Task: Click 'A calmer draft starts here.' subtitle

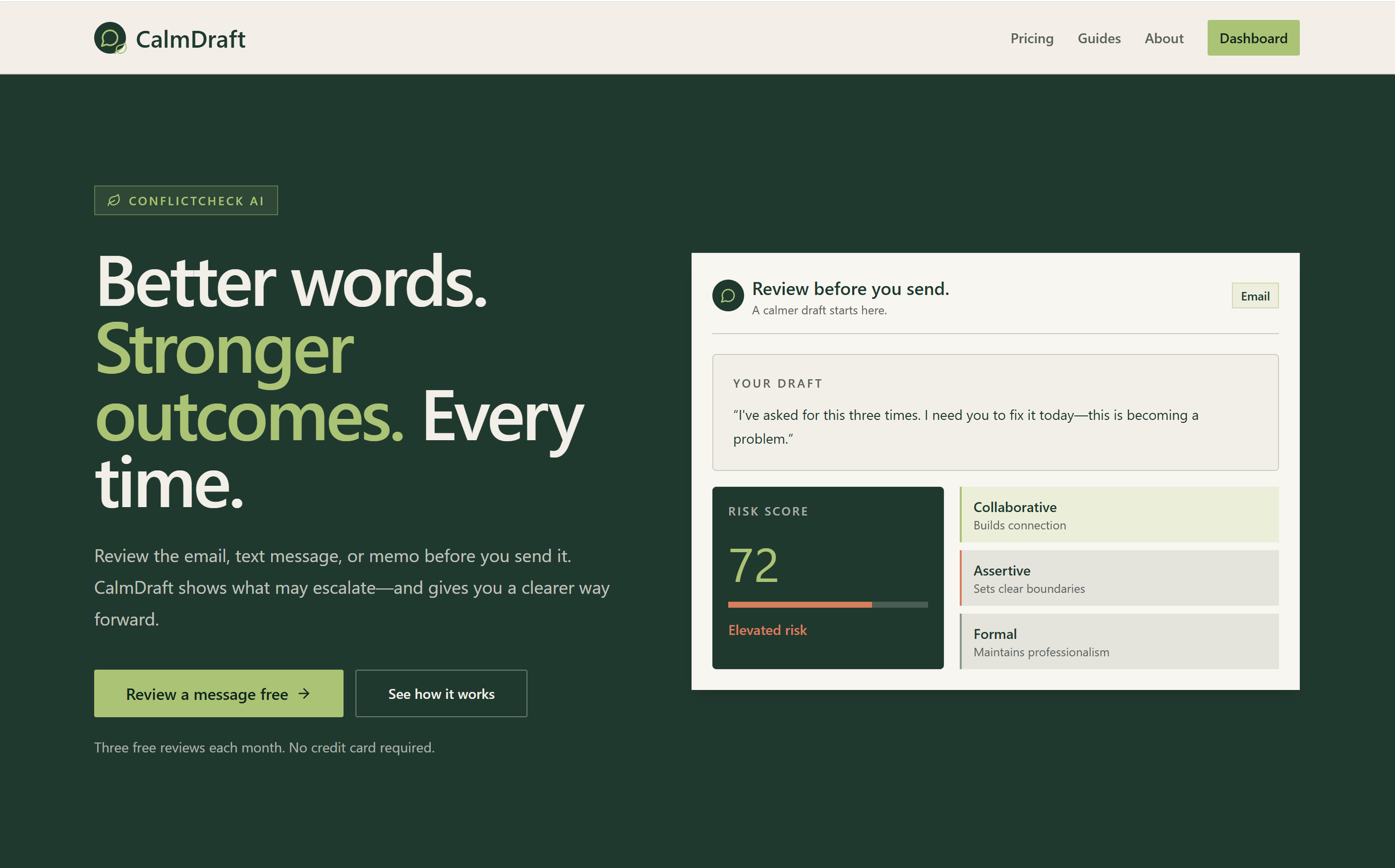Action: [819, 310]
